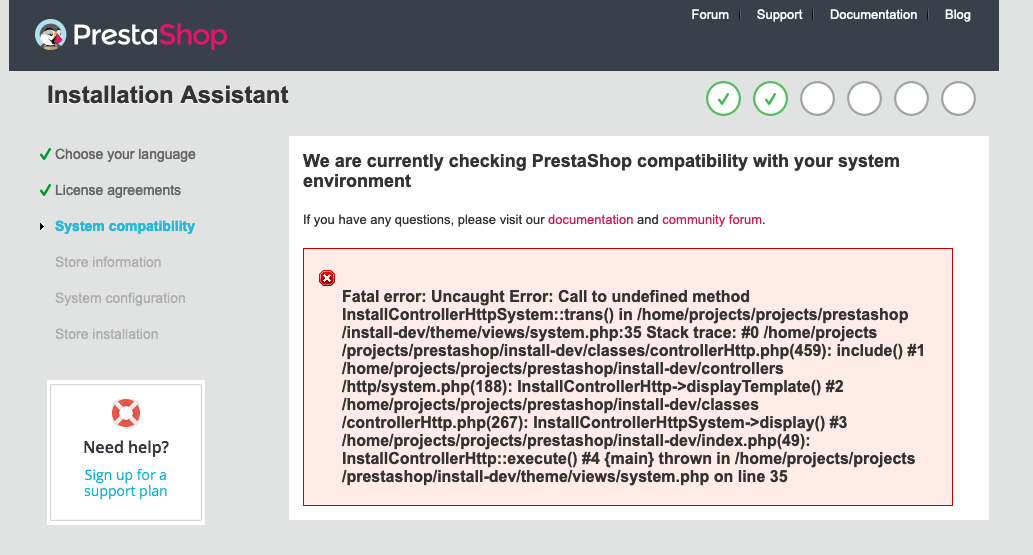Open the Support link in header
This screenshot has width=1033, height=555.
(779, 15)
